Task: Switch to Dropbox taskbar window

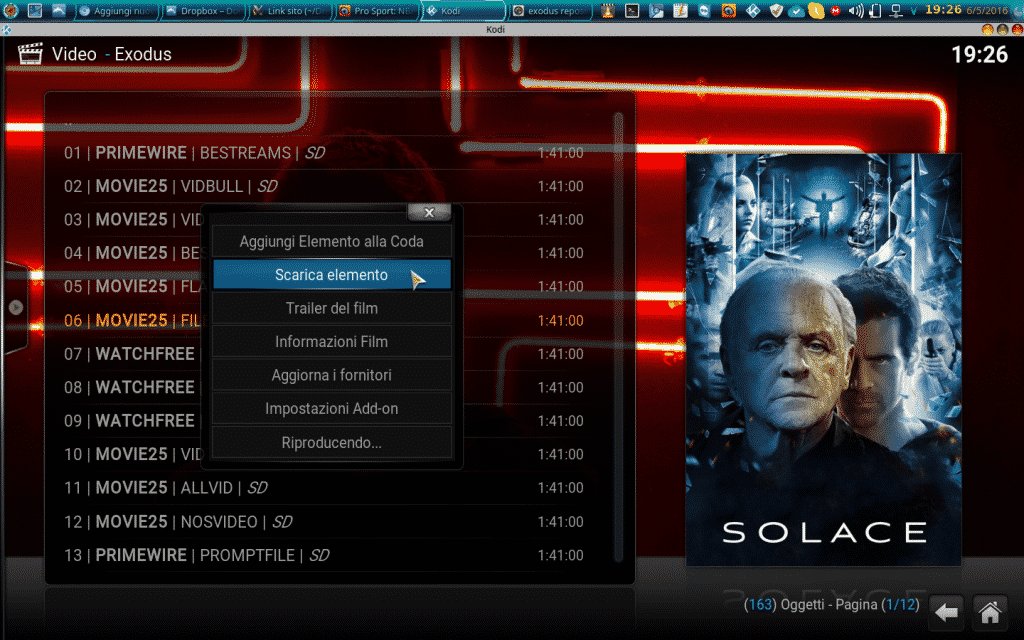Action: [203, 11]
